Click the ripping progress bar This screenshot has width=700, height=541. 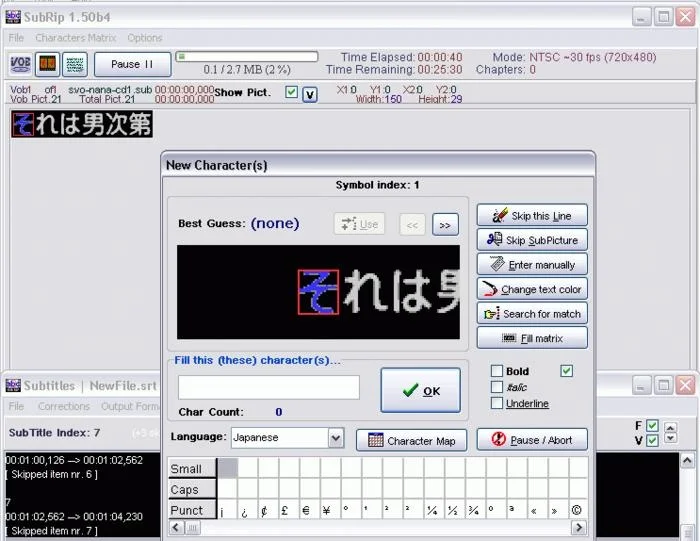tap(247, 57)
